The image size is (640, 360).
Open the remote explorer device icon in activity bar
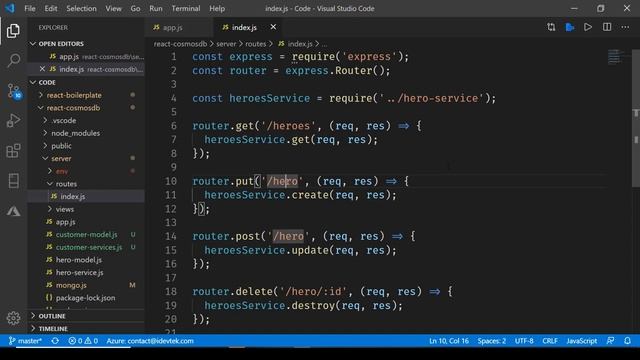tap(13, 181)
